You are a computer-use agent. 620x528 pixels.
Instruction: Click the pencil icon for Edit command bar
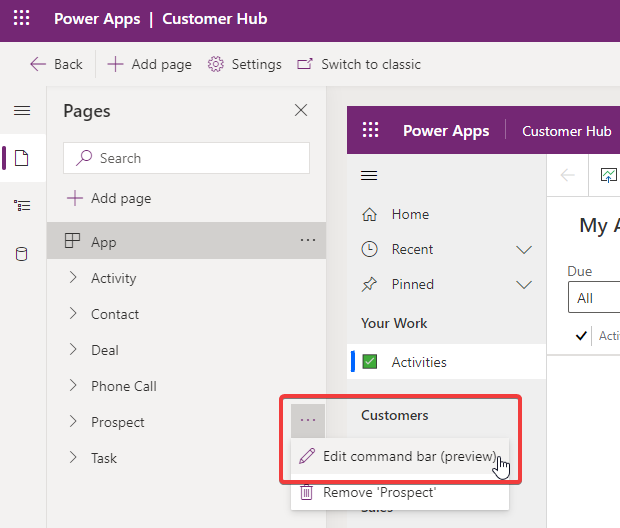pyautogui.click(x=307, y=456)
